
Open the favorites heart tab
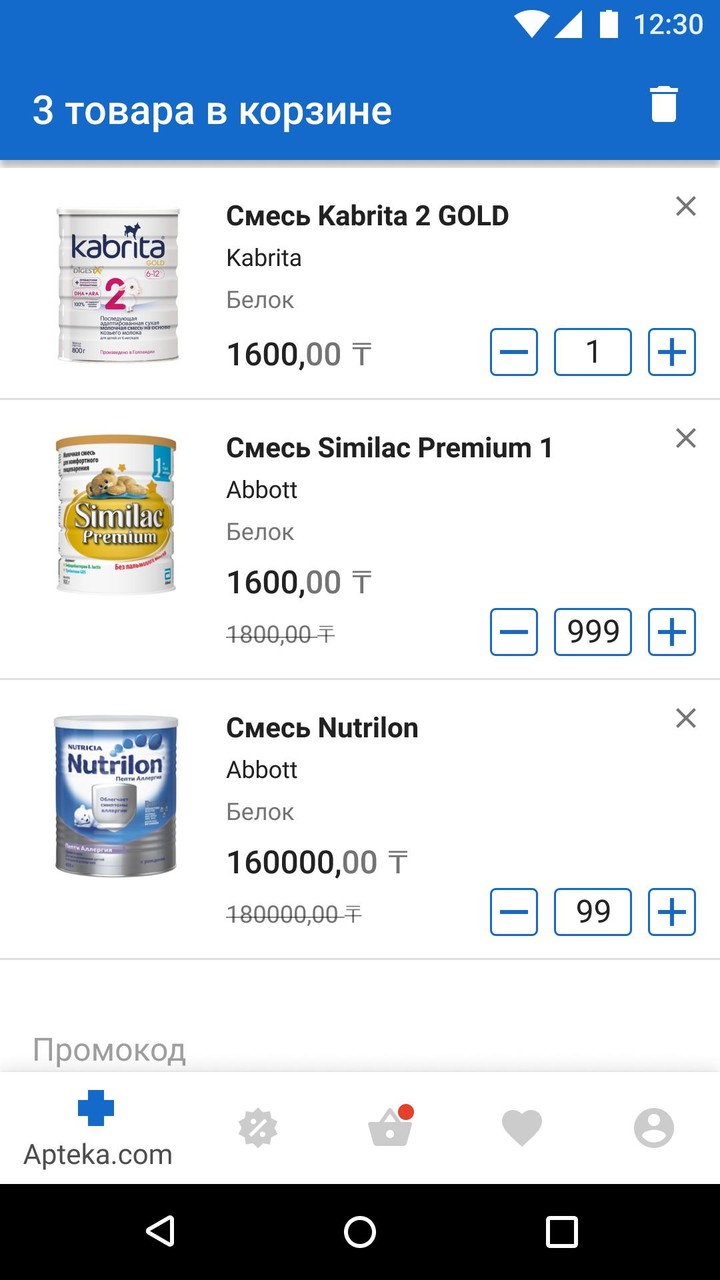point(521,1129)
